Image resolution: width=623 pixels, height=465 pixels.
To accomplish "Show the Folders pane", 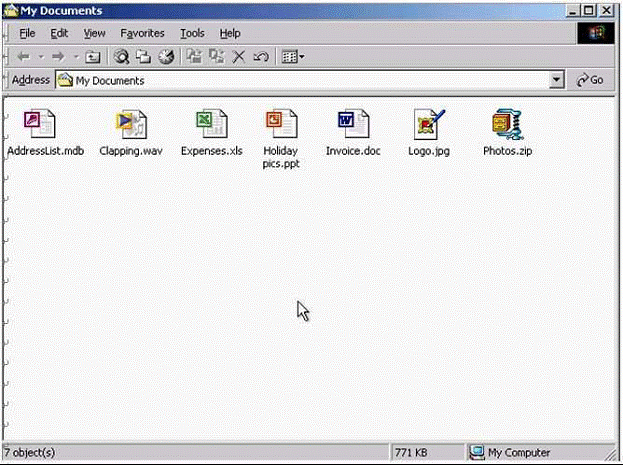I will click(143, 57).
